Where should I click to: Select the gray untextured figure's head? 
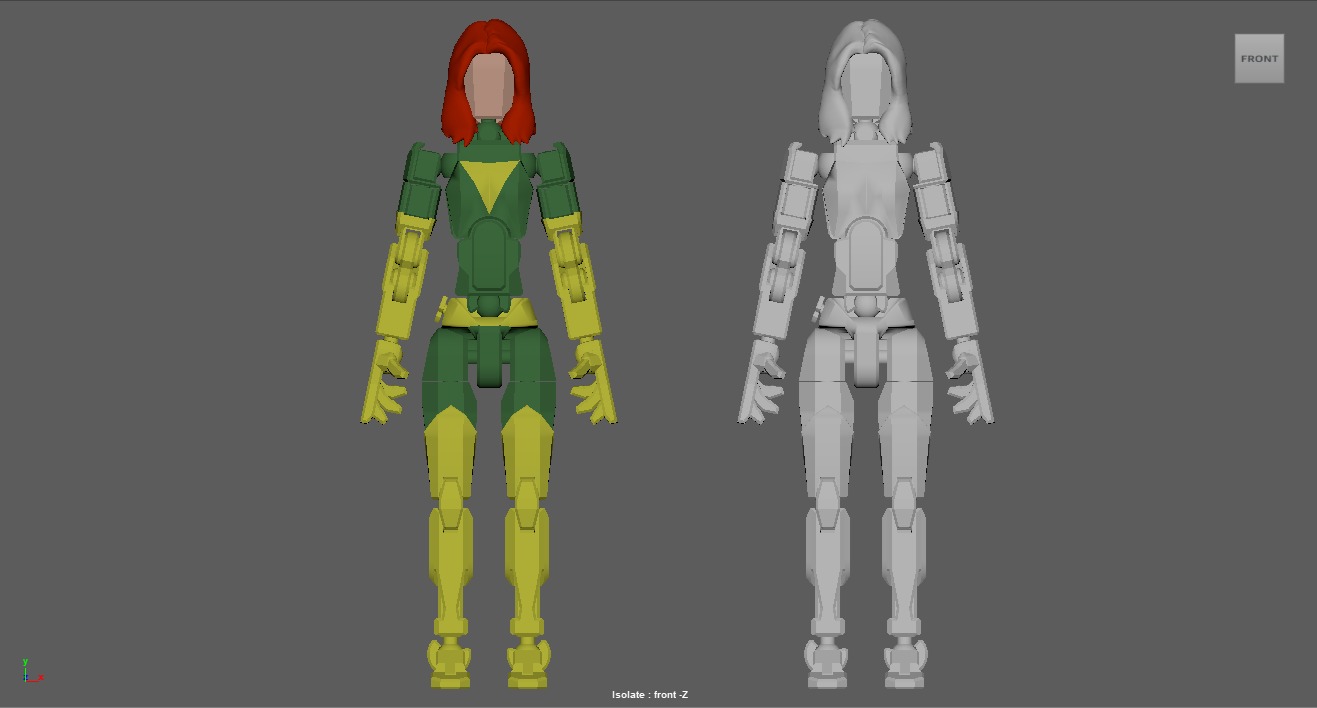pos(866,82)
